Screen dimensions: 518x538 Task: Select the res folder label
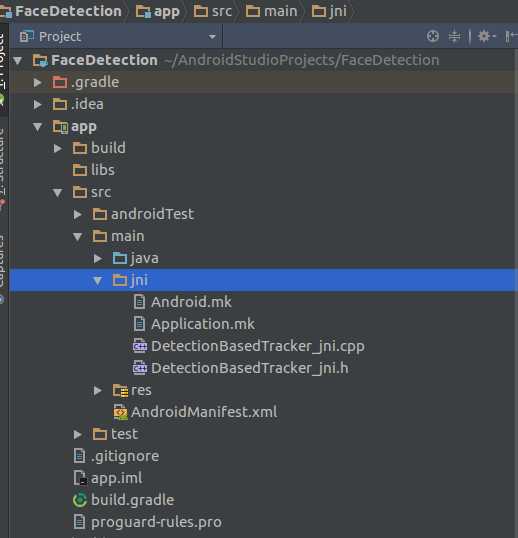141,390
